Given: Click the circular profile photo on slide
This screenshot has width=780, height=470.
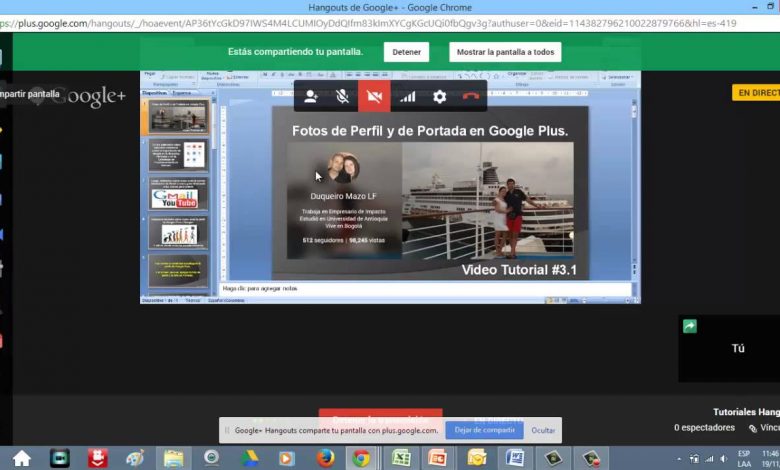Looking at the screenshot, I should [343, 168].
